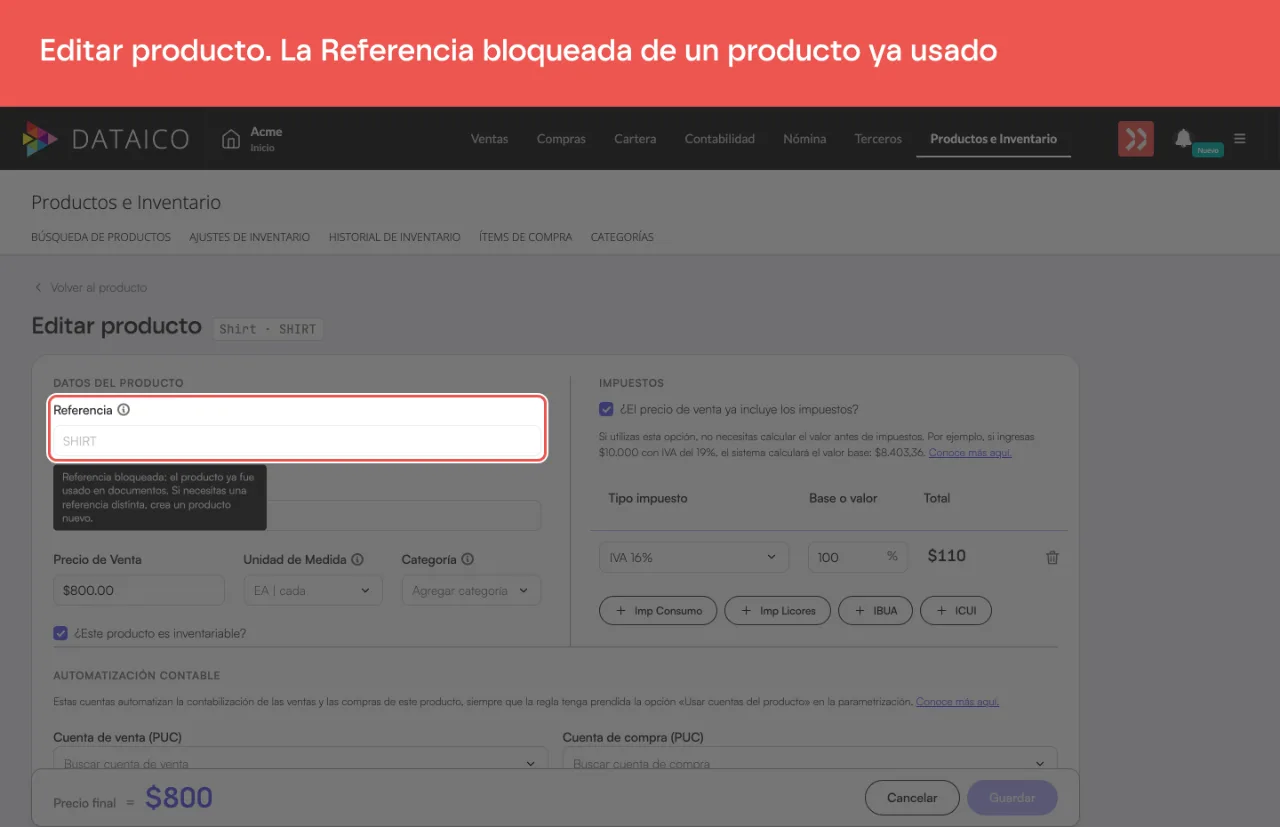Click the Dataico logo icon
Viewport: 1280px width, 827px height.
pyautogui.click(x=40, y=139)
